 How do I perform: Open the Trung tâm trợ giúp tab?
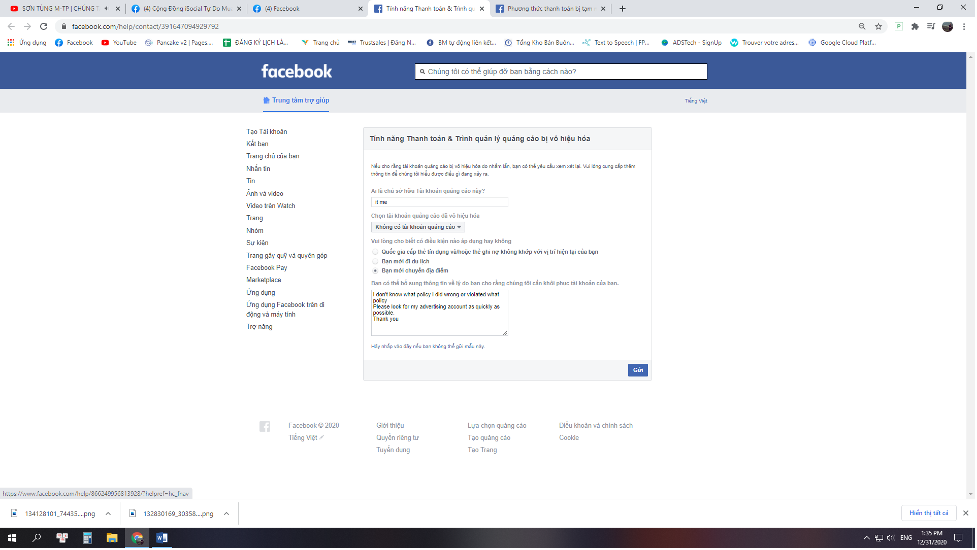296,100
